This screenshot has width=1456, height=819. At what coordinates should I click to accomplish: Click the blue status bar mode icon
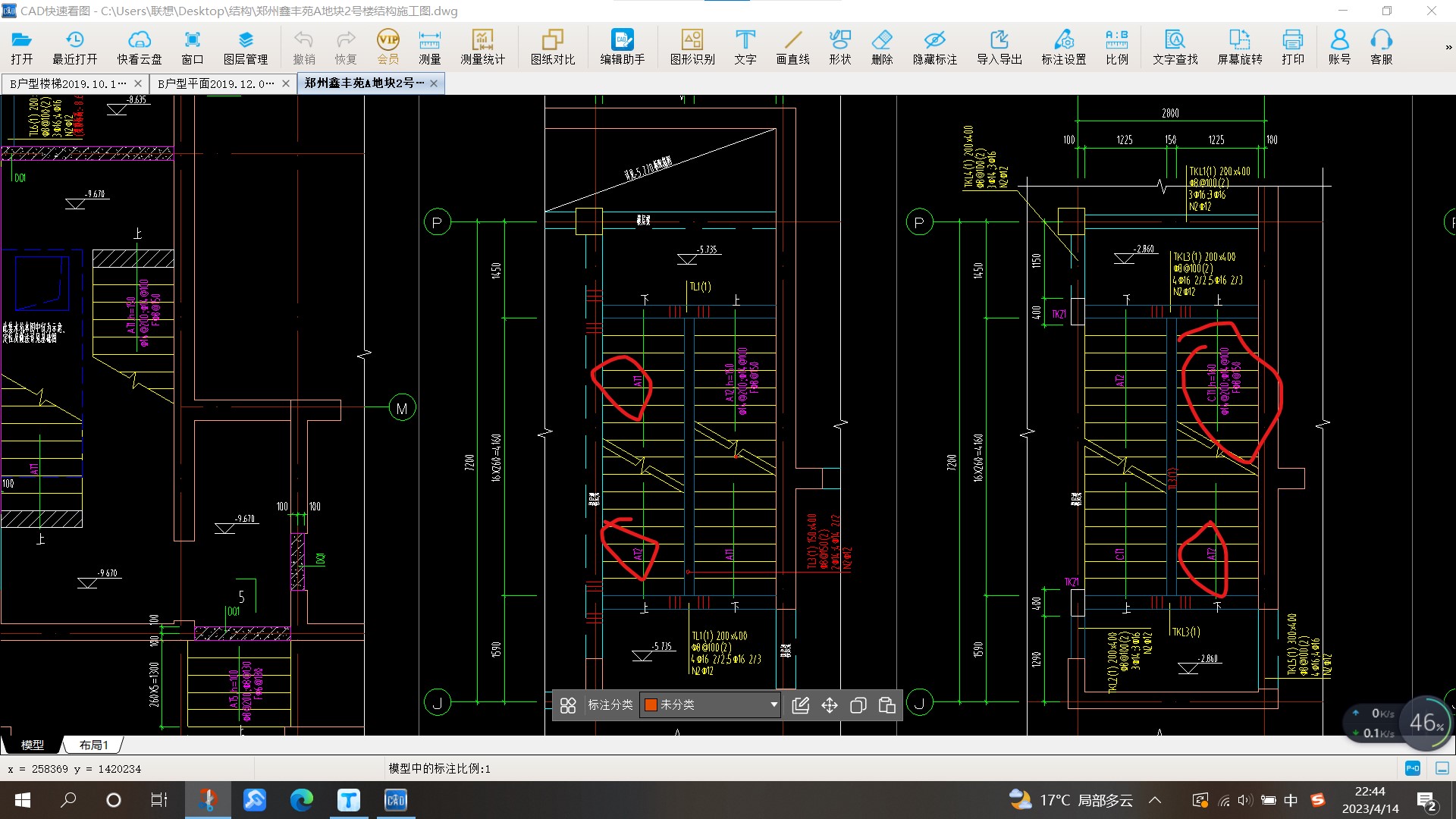pyautogui.click(x=1413, y=768)
